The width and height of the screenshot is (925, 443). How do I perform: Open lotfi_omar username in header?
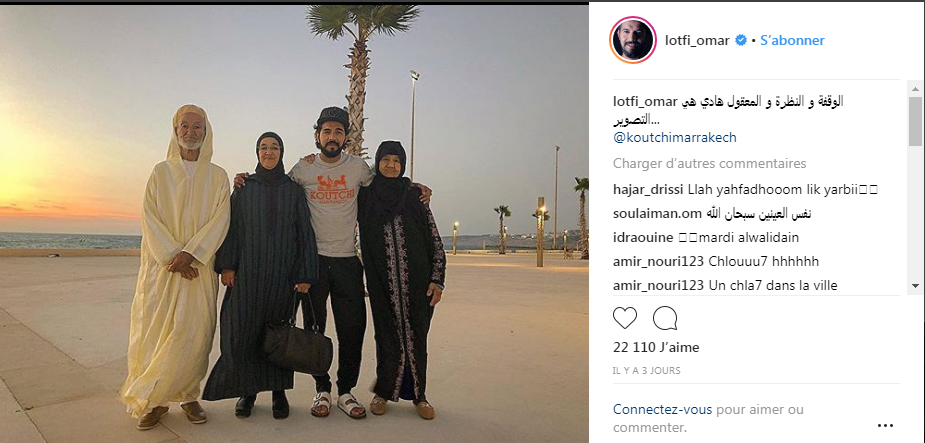697,40
